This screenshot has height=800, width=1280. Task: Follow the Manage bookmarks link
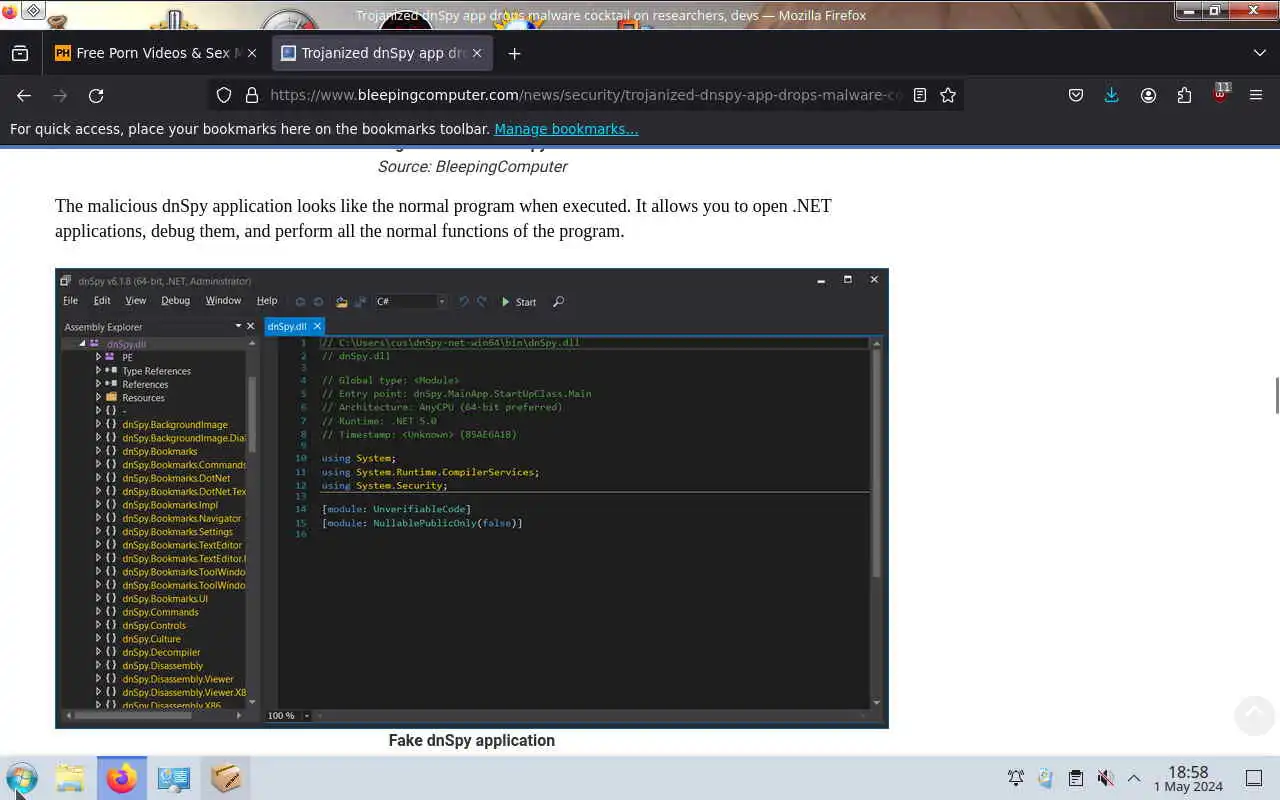click(566, 129)
